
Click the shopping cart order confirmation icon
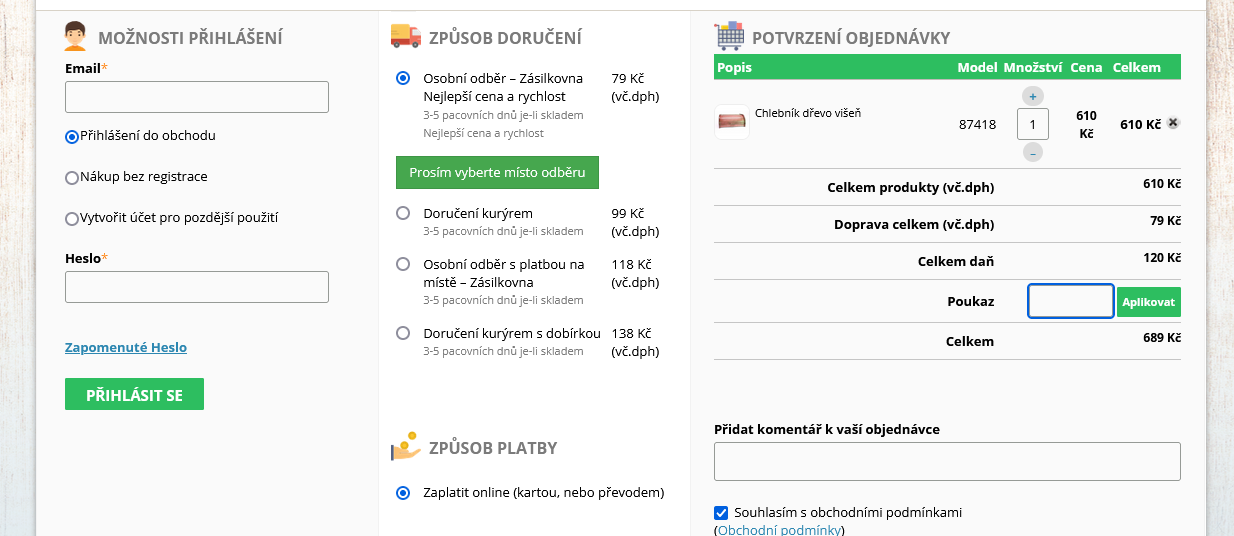(729, 37)
